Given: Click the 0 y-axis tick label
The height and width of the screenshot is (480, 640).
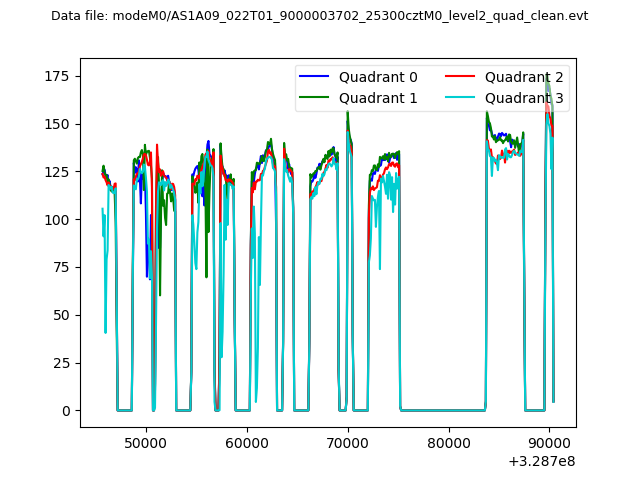Looking at the screenshot, I should [67, 411].
